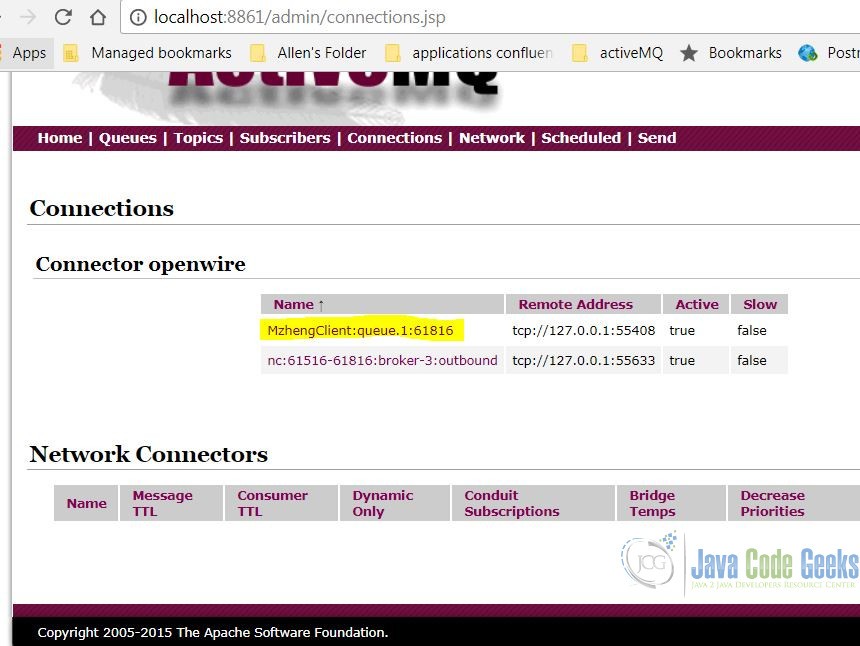
Task: Open the Queues page in ActiveMQ navigation
Action: (x=127, y=138)
